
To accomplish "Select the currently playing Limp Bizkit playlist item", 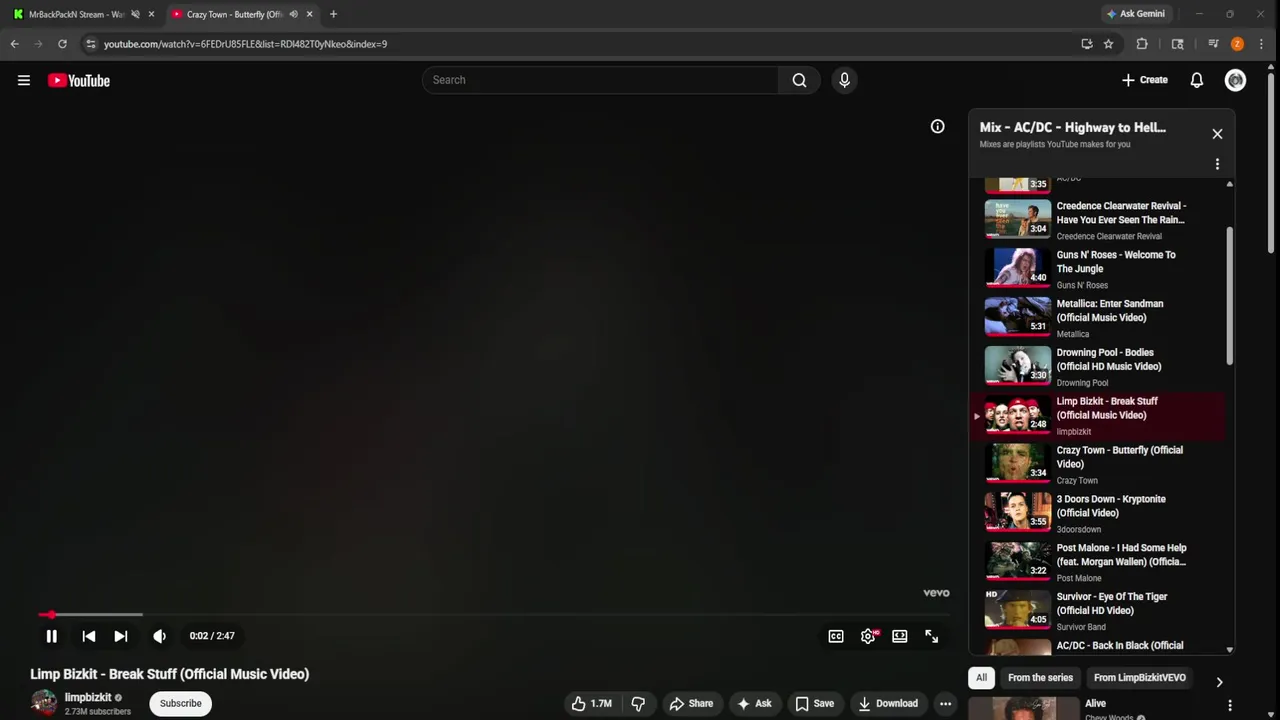I will pos(1097,416).
